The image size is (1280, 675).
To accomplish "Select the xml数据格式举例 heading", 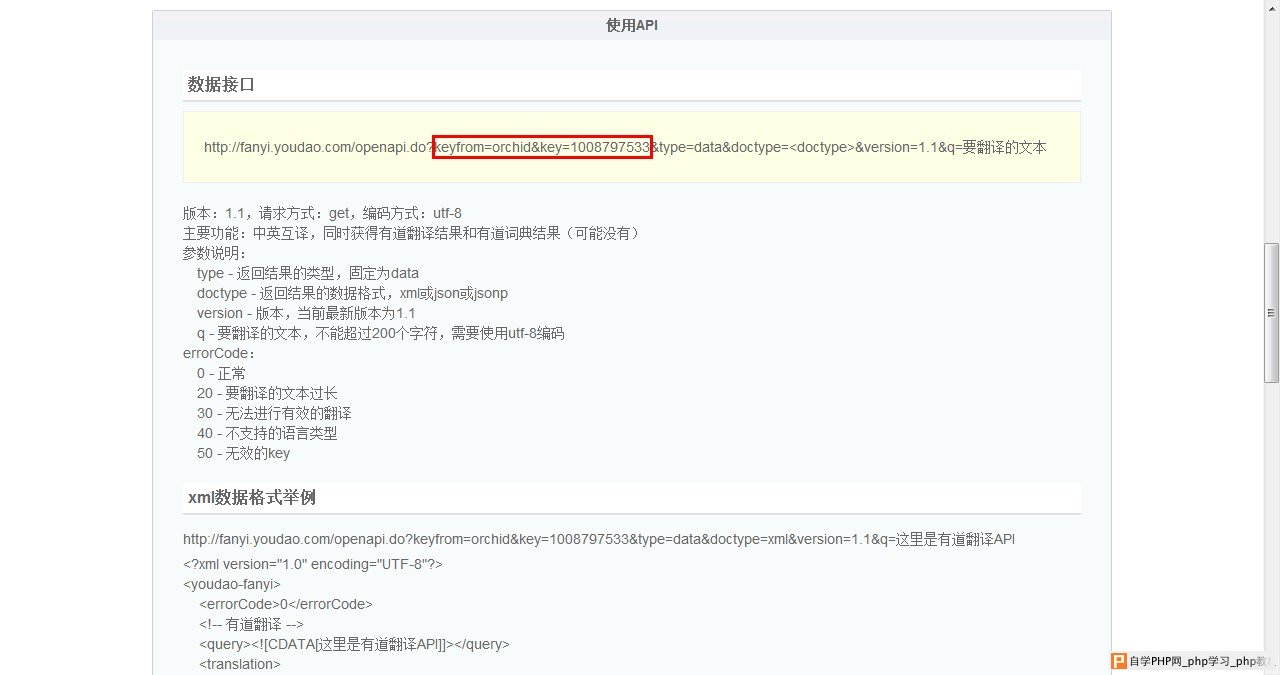I will (x=252, y=498).
